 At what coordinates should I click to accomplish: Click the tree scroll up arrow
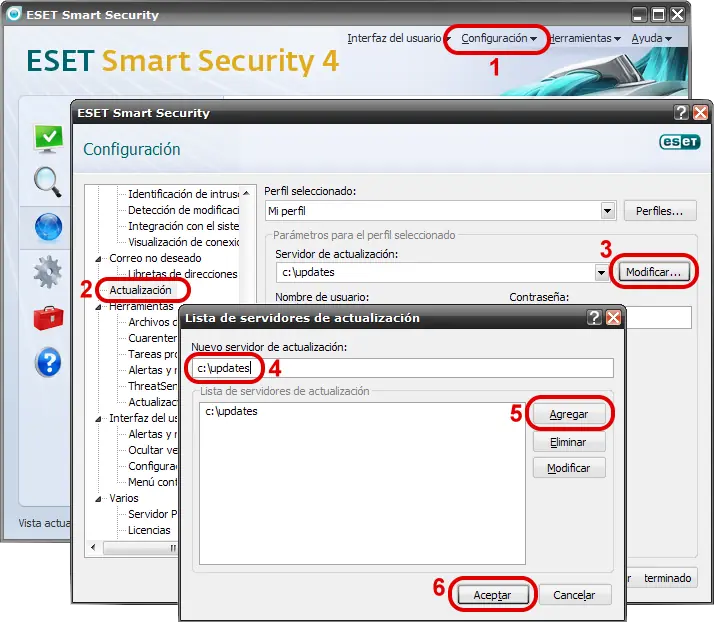[x=246, y=193]
